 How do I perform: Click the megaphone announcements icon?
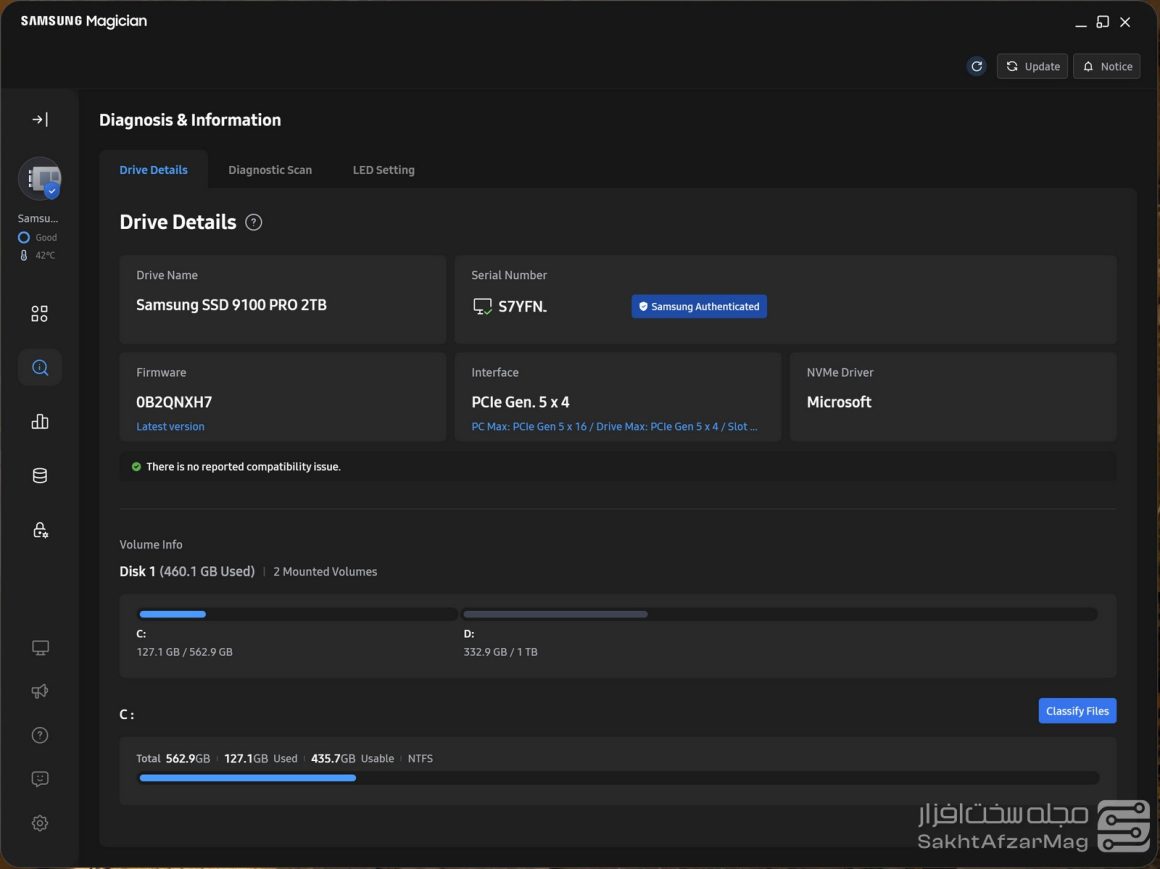pos(40,692)
